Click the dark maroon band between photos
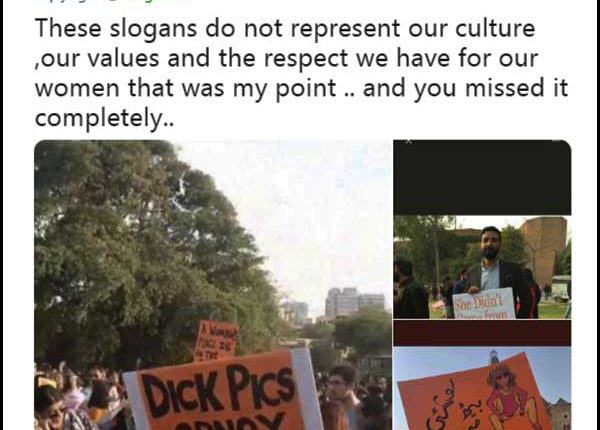This screenshot has height=430, width=600. (482, 333)
